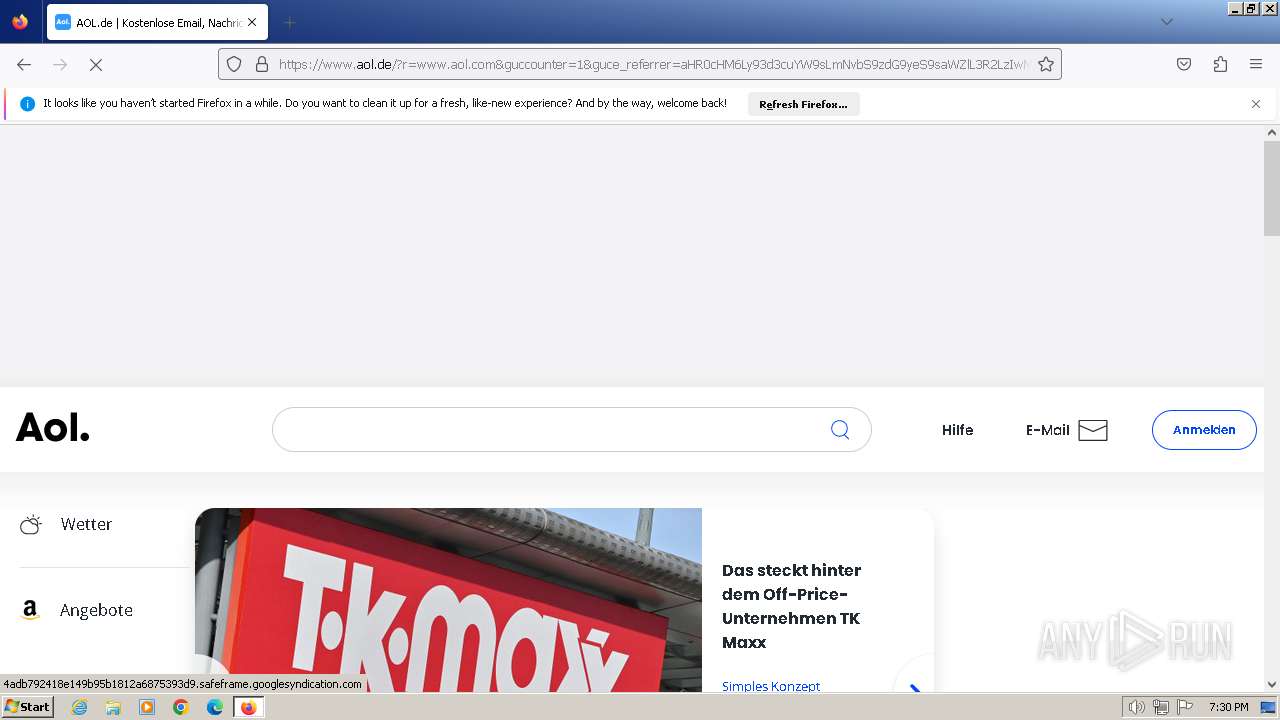1280x720 pixels.
Task: Bookmark this page with the star icon
Action: (x=1046, y=64)
